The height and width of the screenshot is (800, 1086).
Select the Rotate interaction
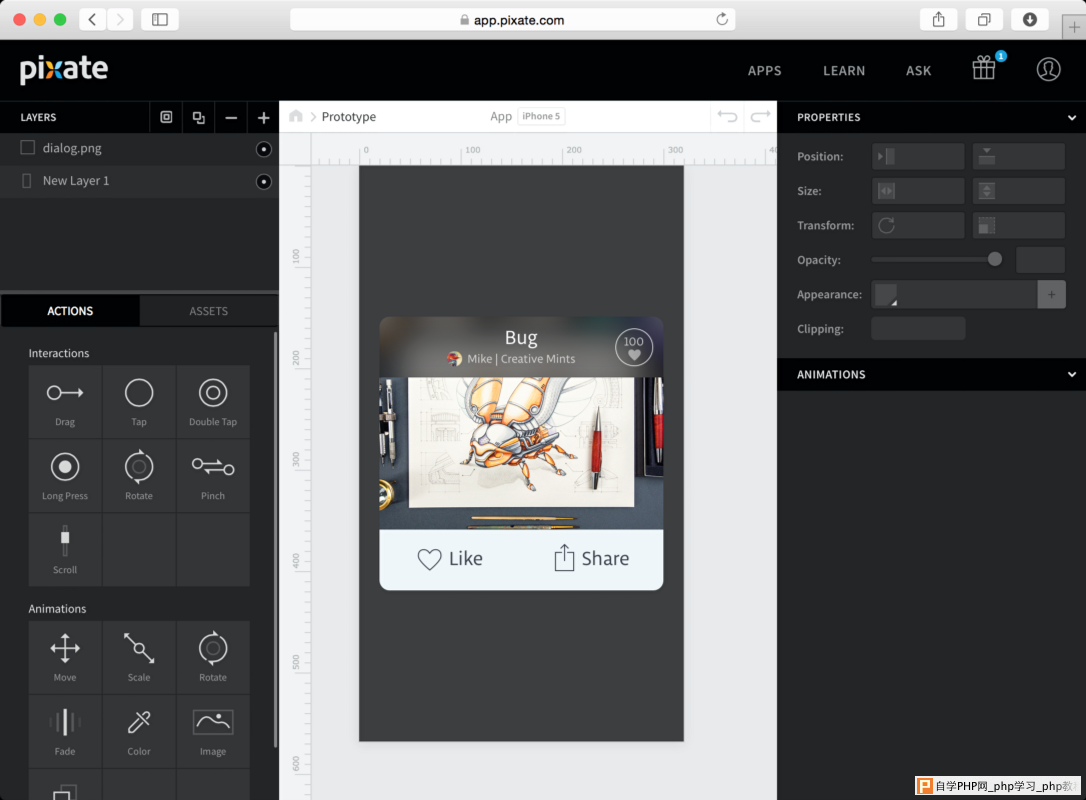point(139,476)
